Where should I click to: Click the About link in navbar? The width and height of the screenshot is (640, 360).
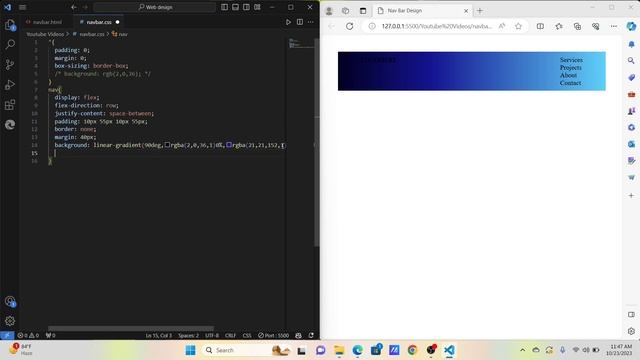568,75
